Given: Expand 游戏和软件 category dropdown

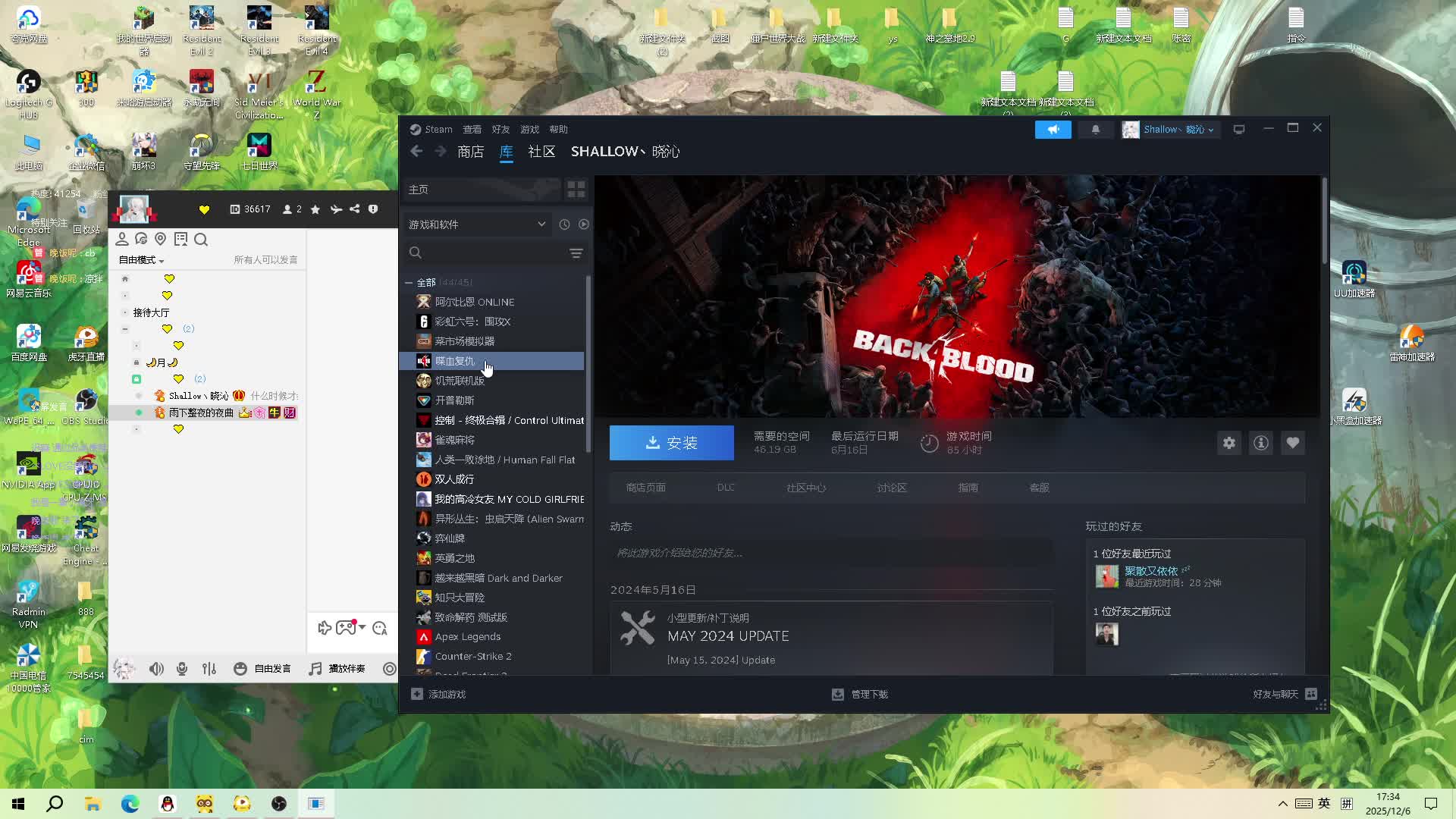Looking at the screenshot, I should (x=541, y=224).
